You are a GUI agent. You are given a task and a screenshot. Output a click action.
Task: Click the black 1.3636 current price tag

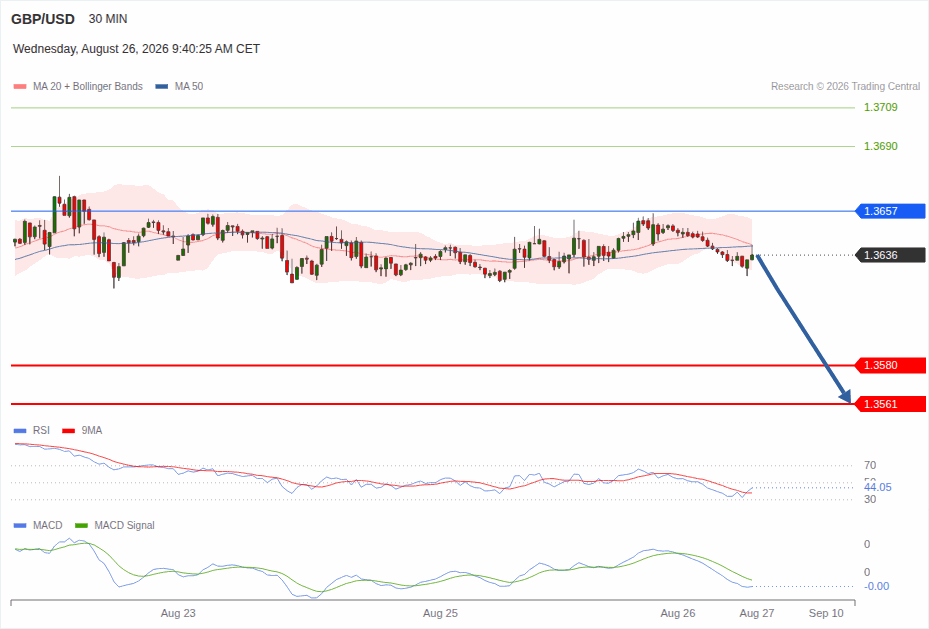pyautogui.click(x=890, y=255)
